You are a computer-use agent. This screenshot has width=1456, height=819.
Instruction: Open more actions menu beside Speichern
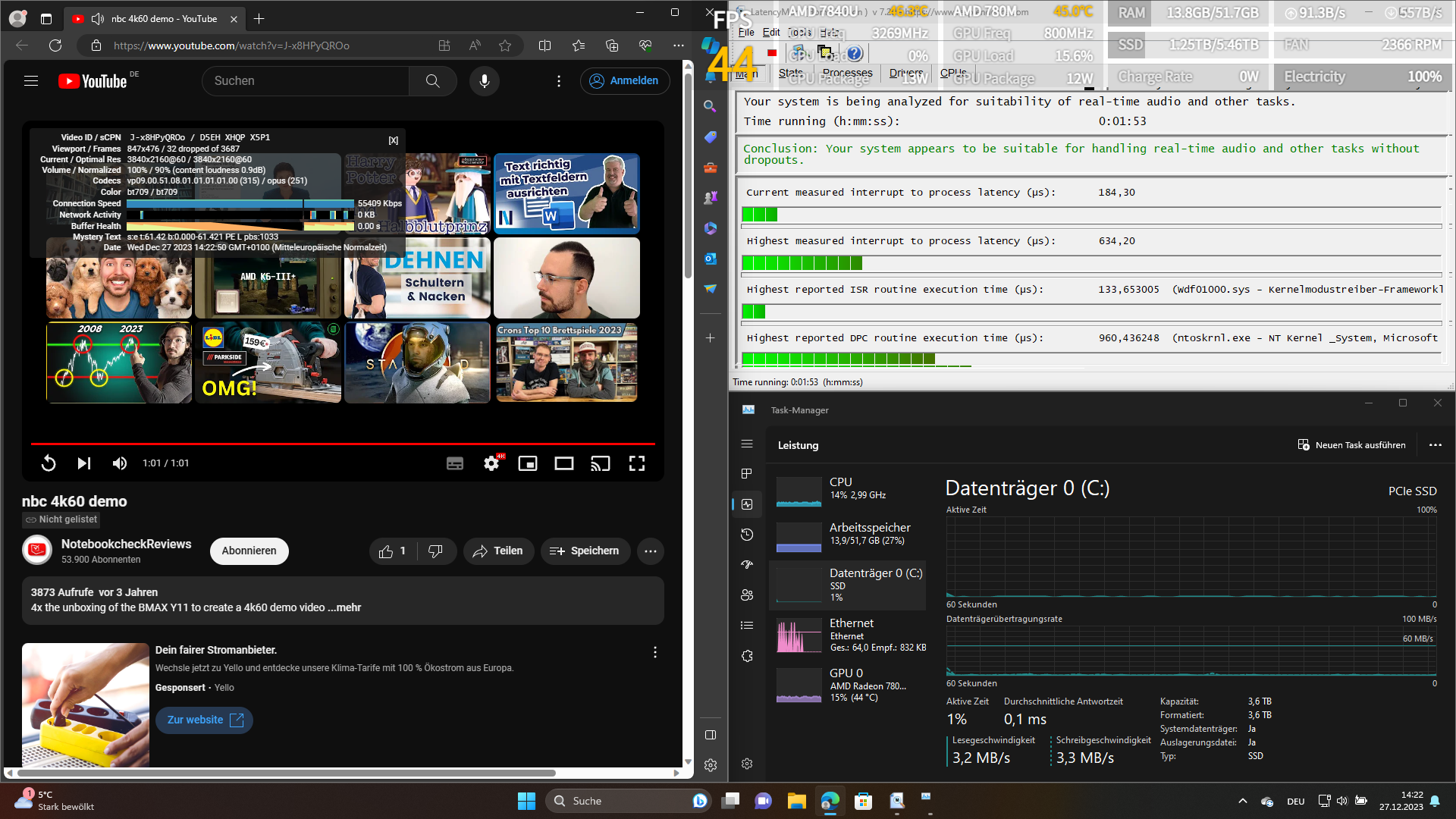[651, 551]
